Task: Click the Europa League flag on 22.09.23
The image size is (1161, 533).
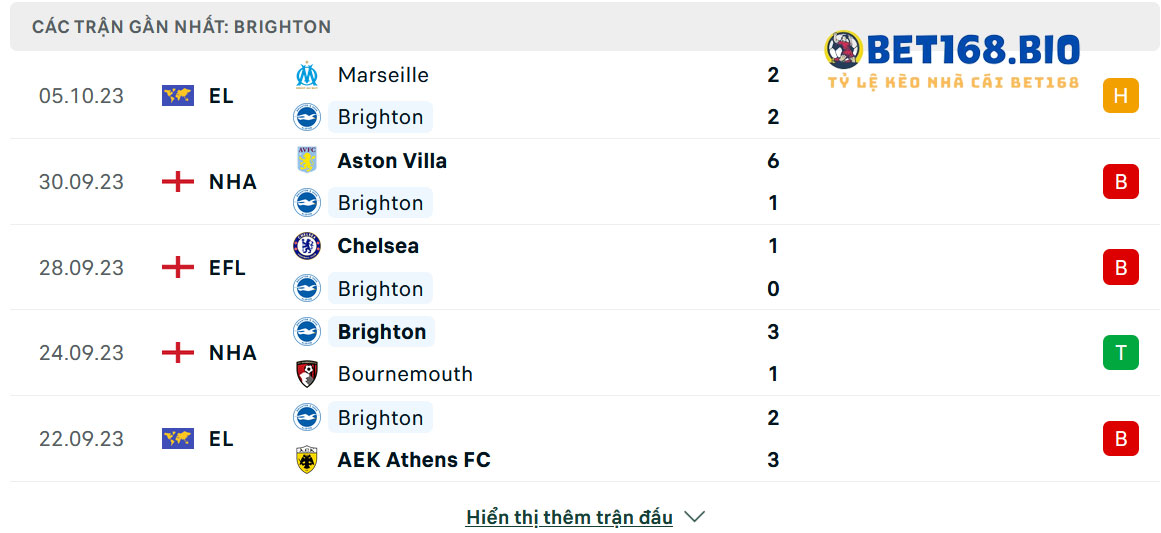Action: coord(178,438)
